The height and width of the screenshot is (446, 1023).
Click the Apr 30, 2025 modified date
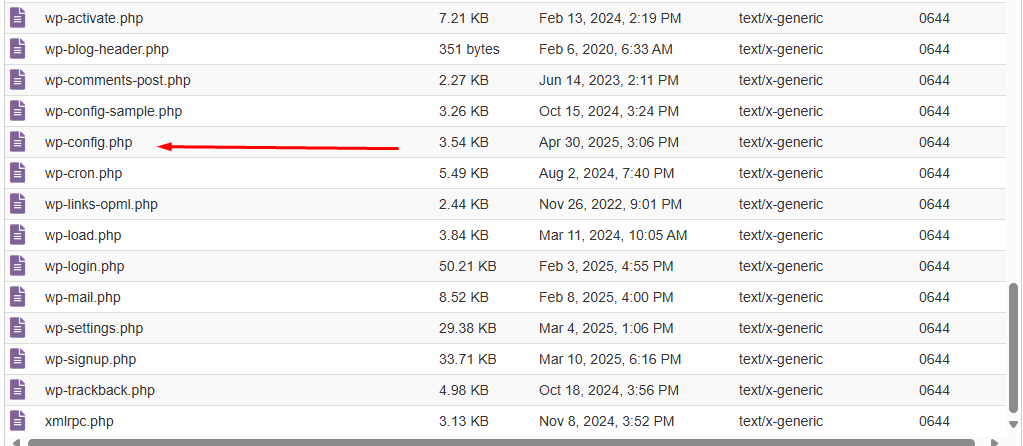pos(608,142)
